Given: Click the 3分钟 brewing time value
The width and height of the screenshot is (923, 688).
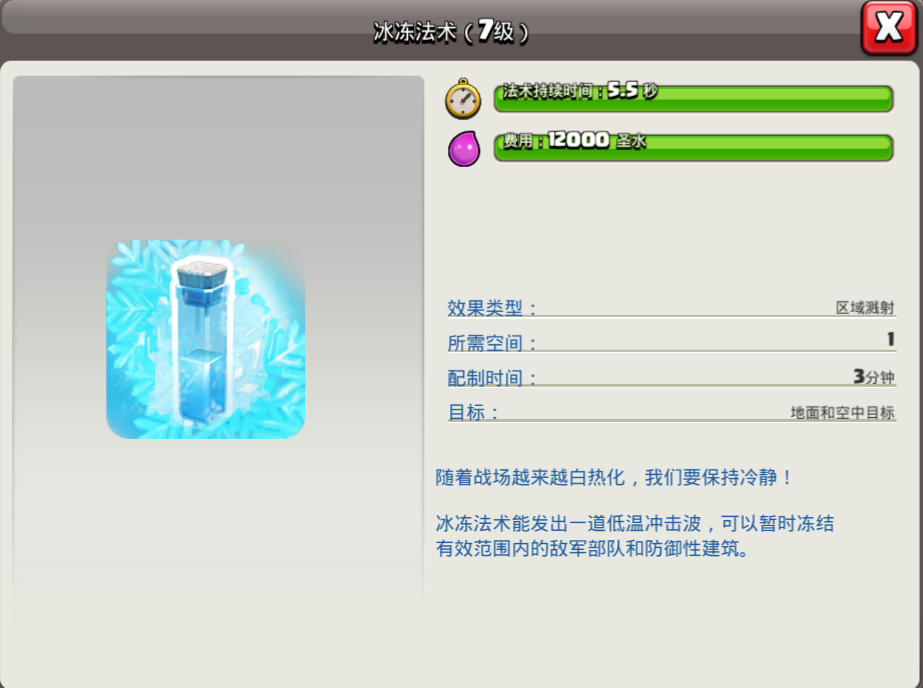Looking at the screenshot, I should coord(874,377).
